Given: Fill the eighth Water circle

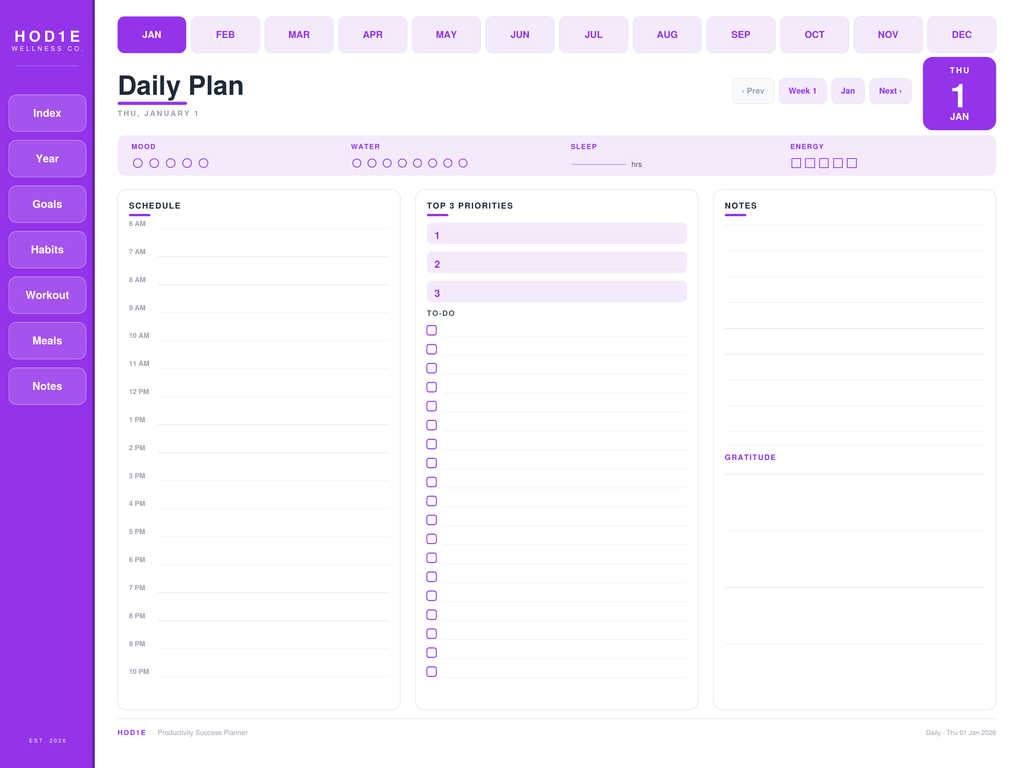Looking at the screenshot, I should pos(463,163).
